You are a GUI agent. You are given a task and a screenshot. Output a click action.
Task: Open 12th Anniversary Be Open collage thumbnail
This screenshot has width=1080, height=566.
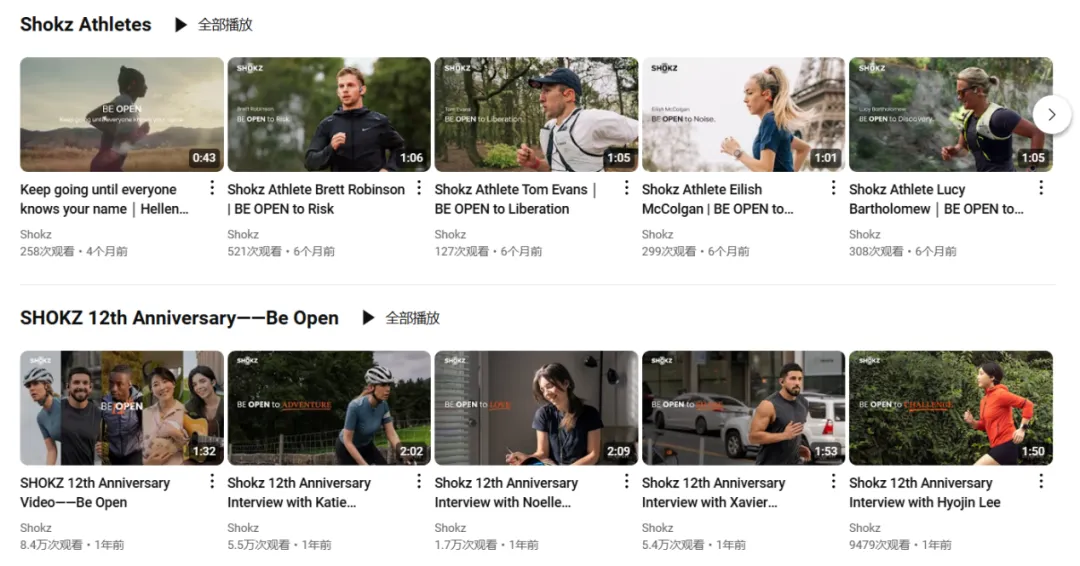[x=122, y=408]
